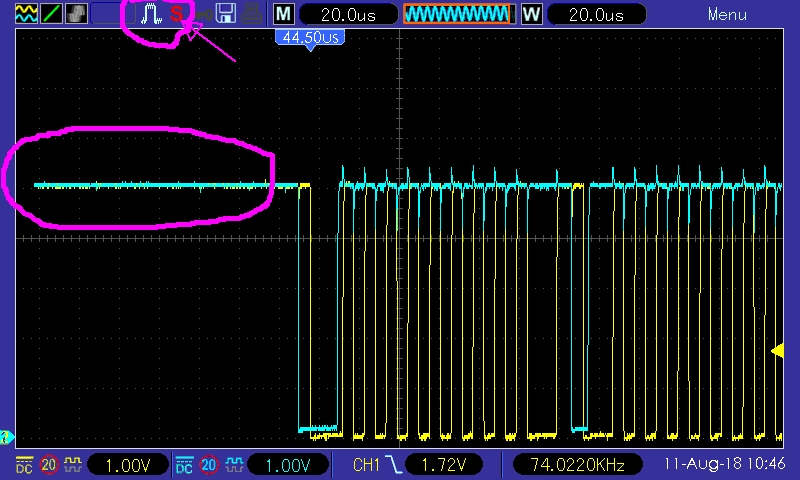This screenshot has width=800, height=480.
Task: Click the yellow CH1 DC coupling icon
Action: coord(24,465)
